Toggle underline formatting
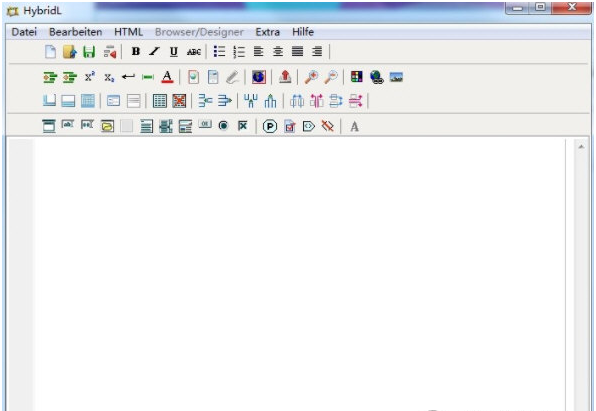This screenshot has height=411, width=596. point(174,51)
